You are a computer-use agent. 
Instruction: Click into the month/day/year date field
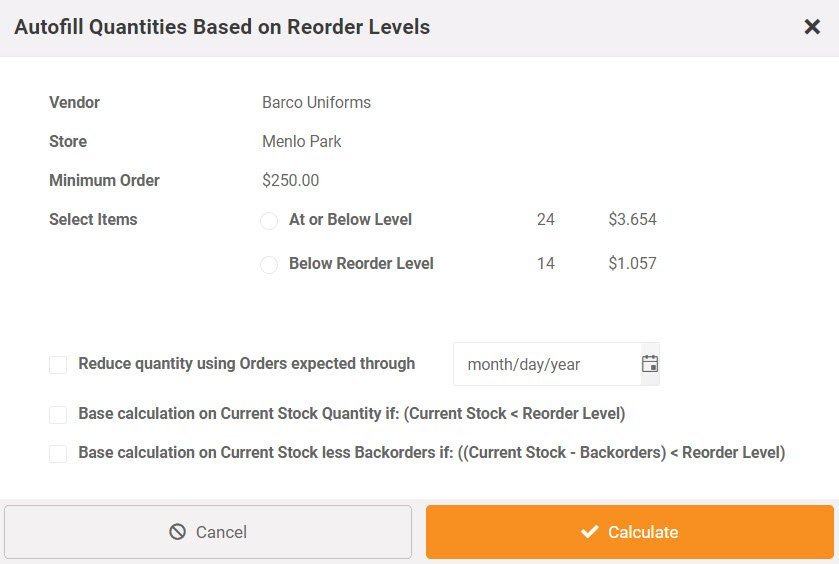(547, 364)
